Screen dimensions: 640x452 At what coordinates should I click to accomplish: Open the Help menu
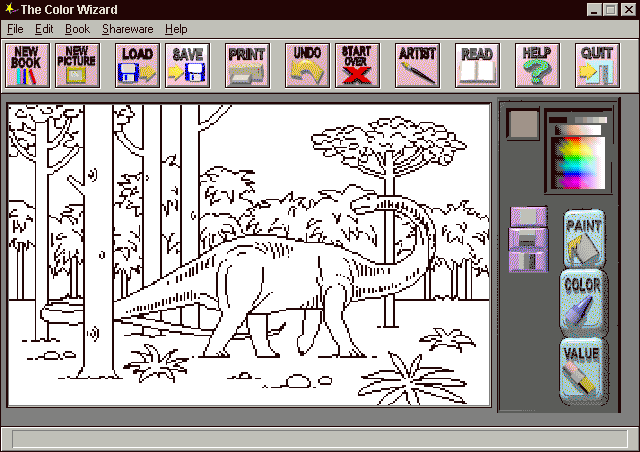pos(176,29)
